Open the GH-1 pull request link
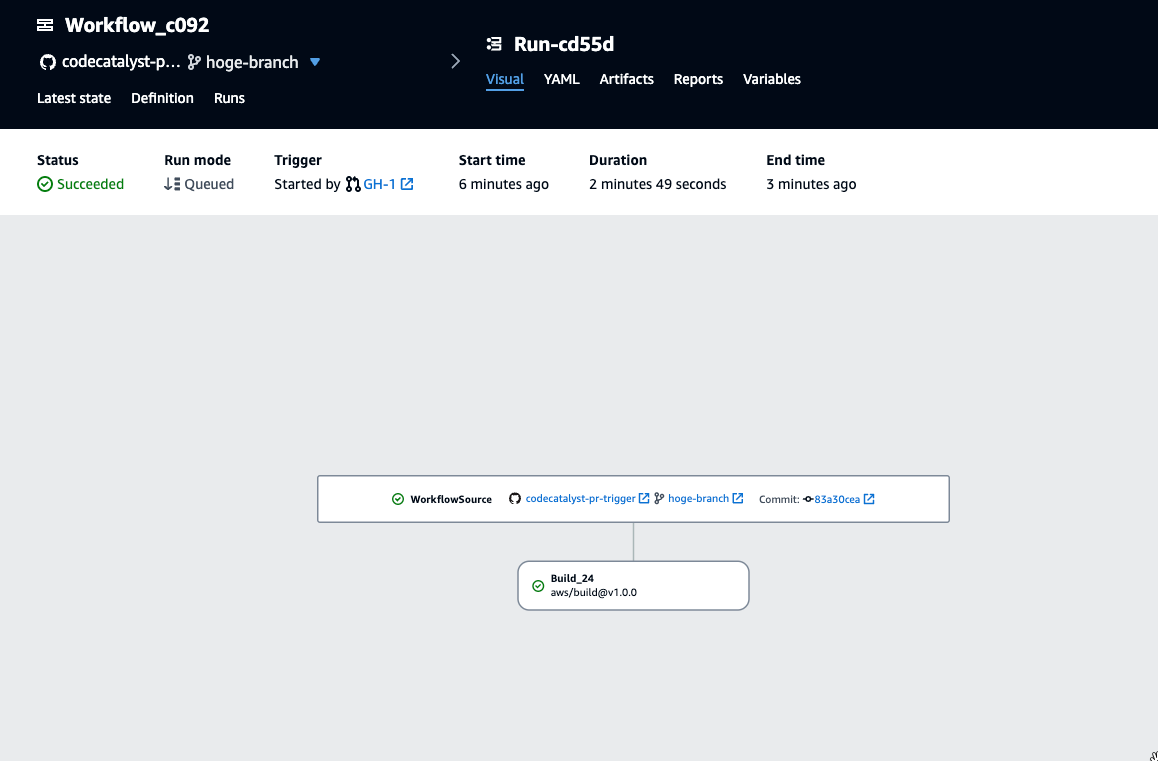 point(380,184)
